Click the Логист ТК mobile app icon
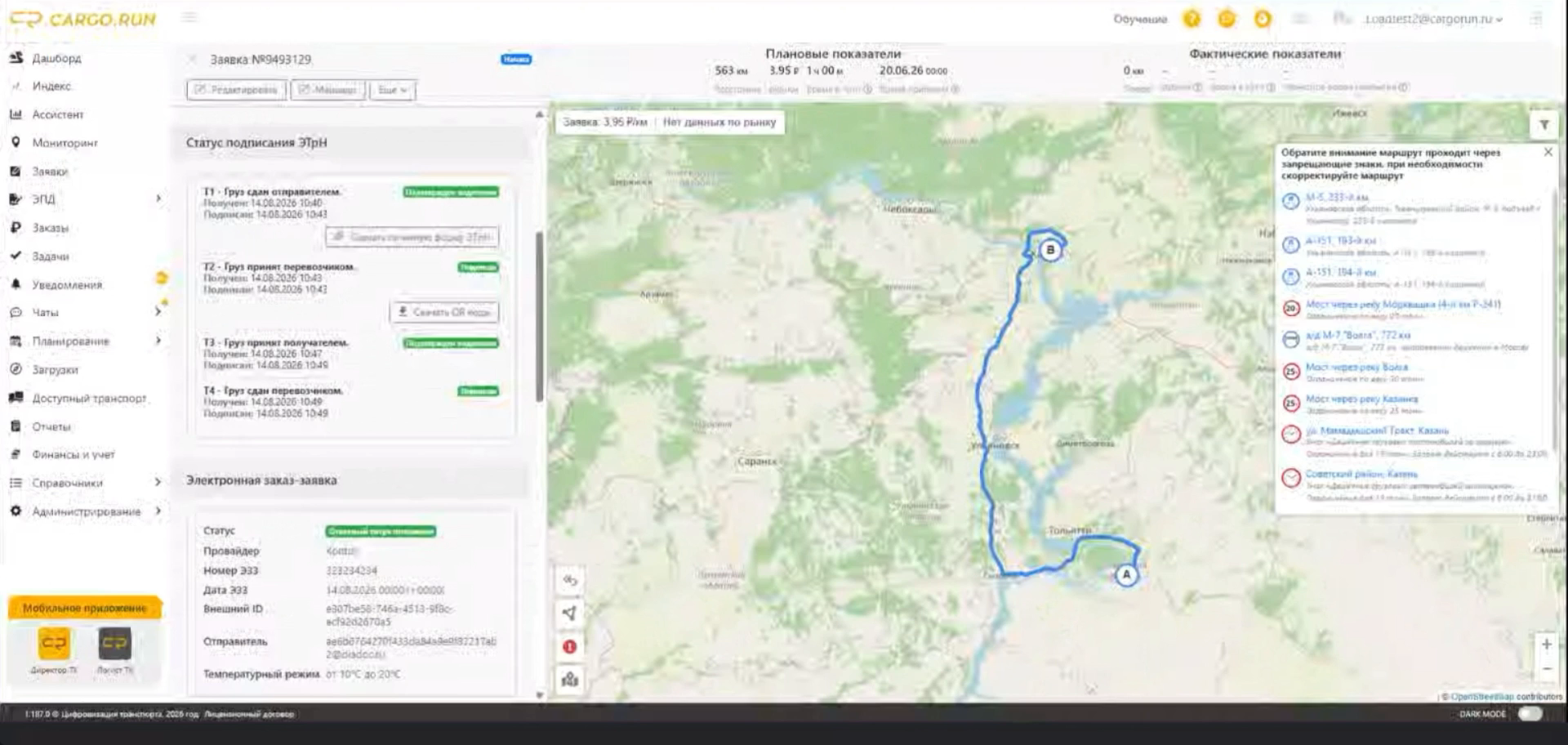Viewport: 1568px width, 745px height. click(x=114, y=644)
